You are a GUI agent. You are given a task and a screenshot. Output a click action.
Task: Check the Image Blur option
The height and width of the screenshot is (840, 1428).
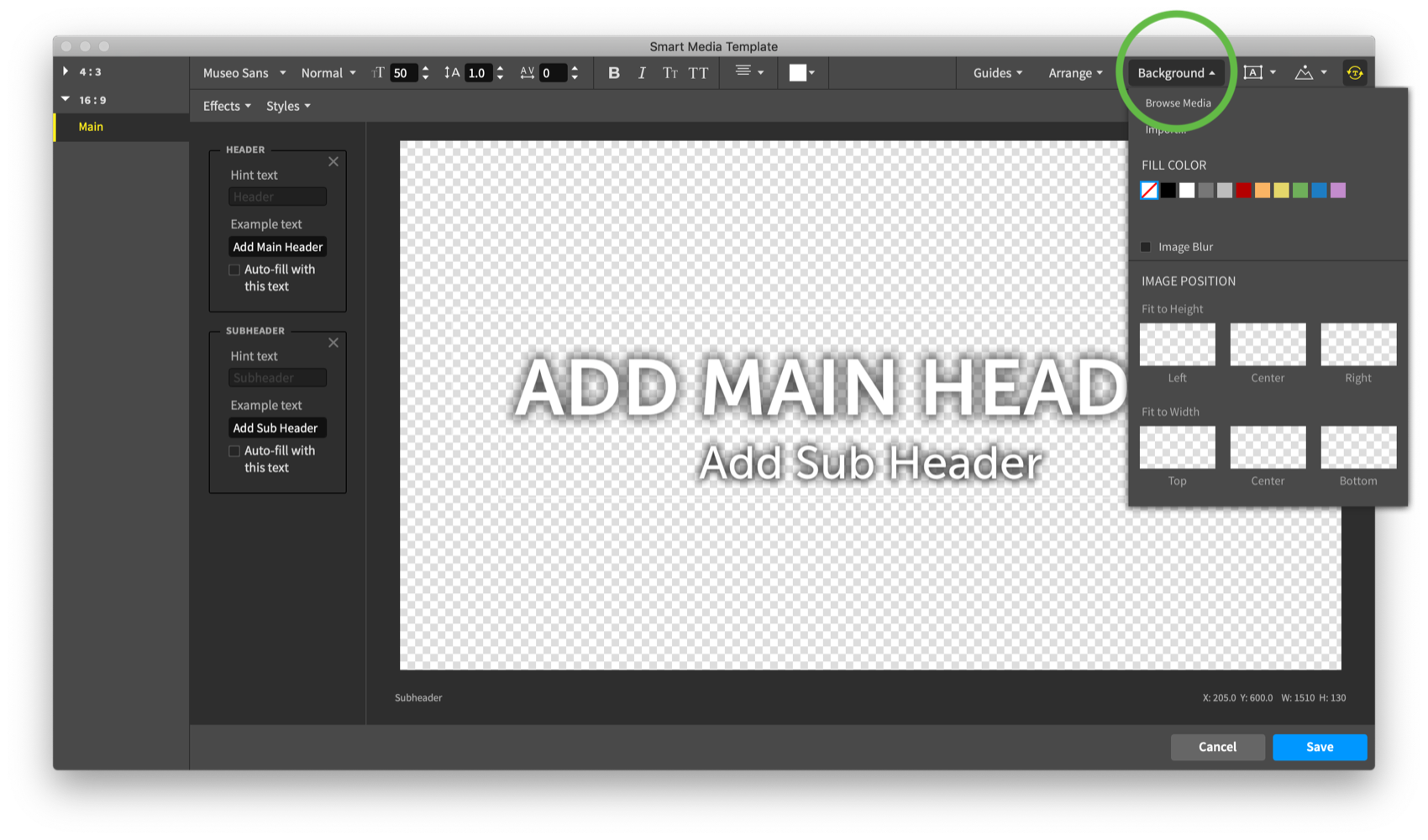tap(1146, 247)
